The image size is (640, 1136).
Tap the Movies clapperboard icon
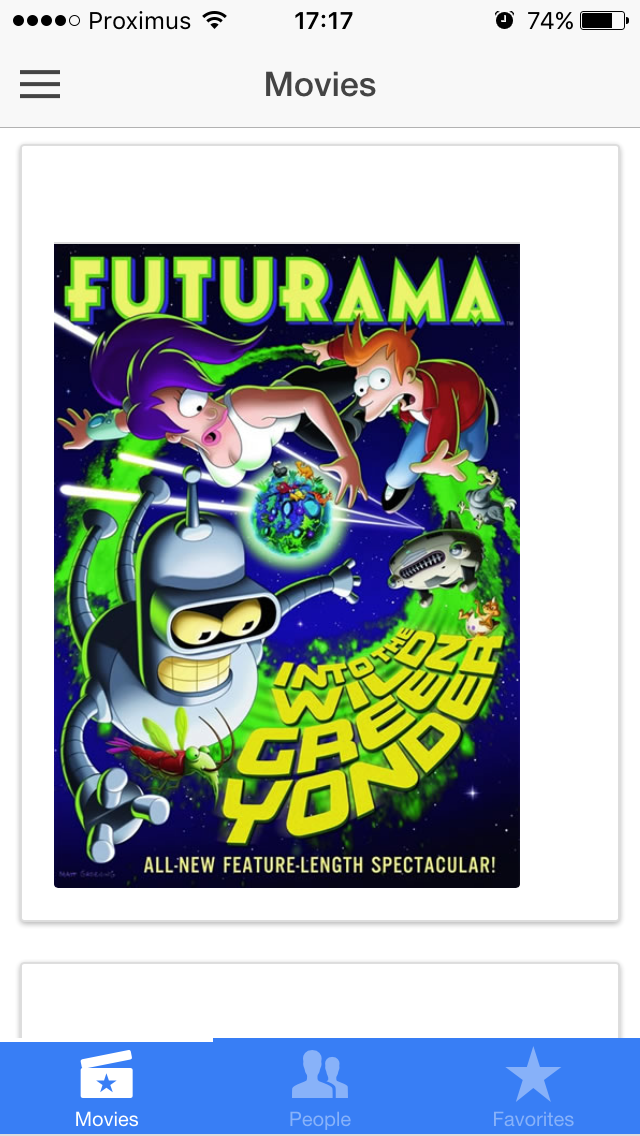point(107,1075)
